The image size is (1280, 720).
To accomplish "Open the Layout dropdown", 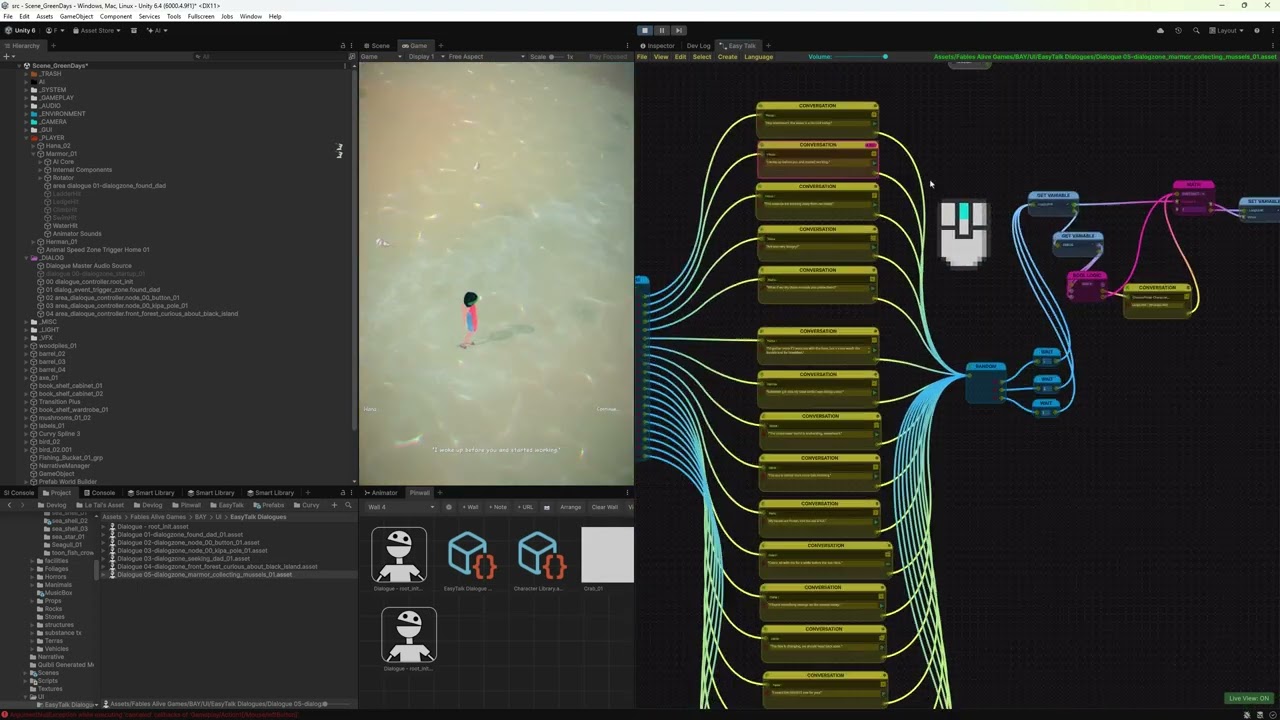I will tap(1226, 31).
